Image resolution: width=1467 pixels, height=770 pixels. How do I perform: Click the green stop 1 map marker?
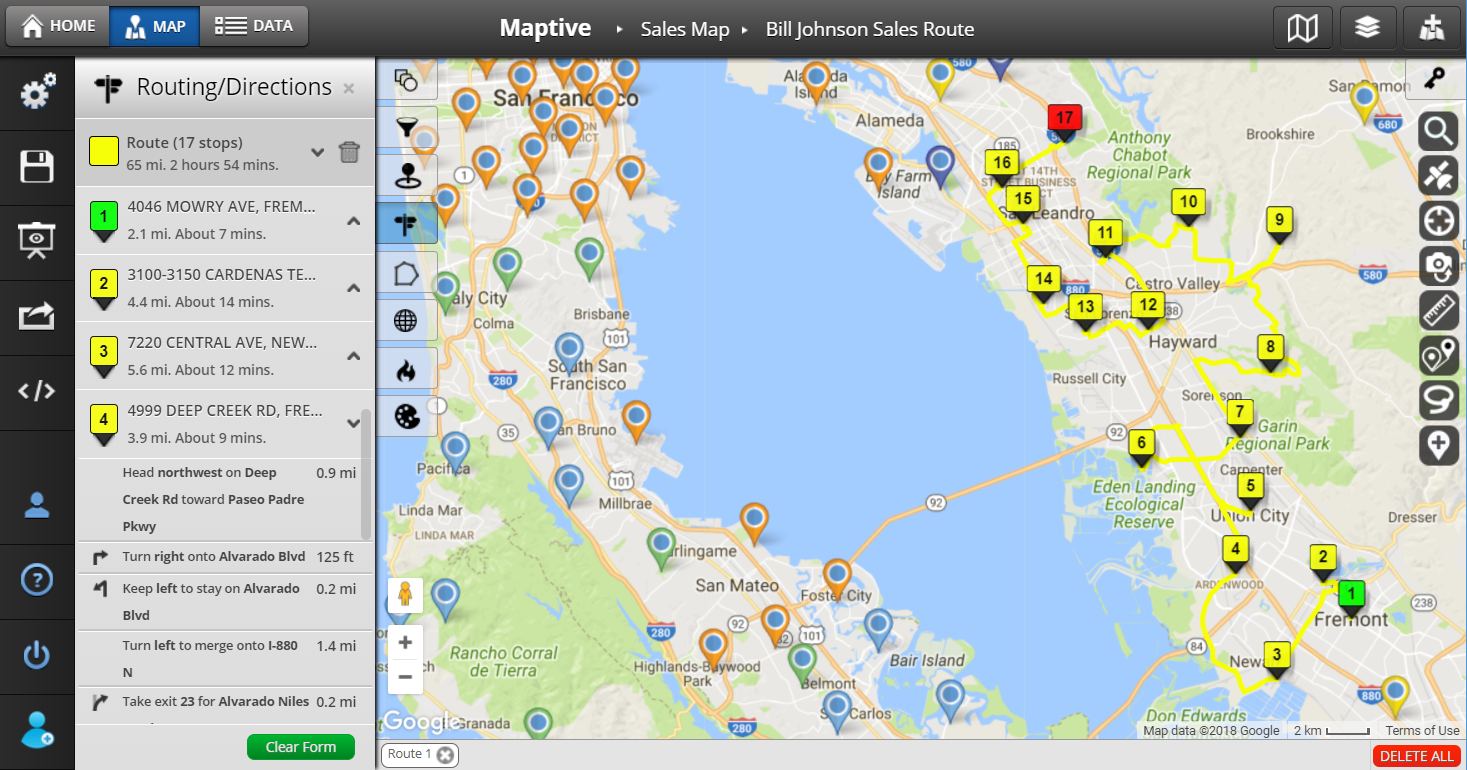(1351, 598)
